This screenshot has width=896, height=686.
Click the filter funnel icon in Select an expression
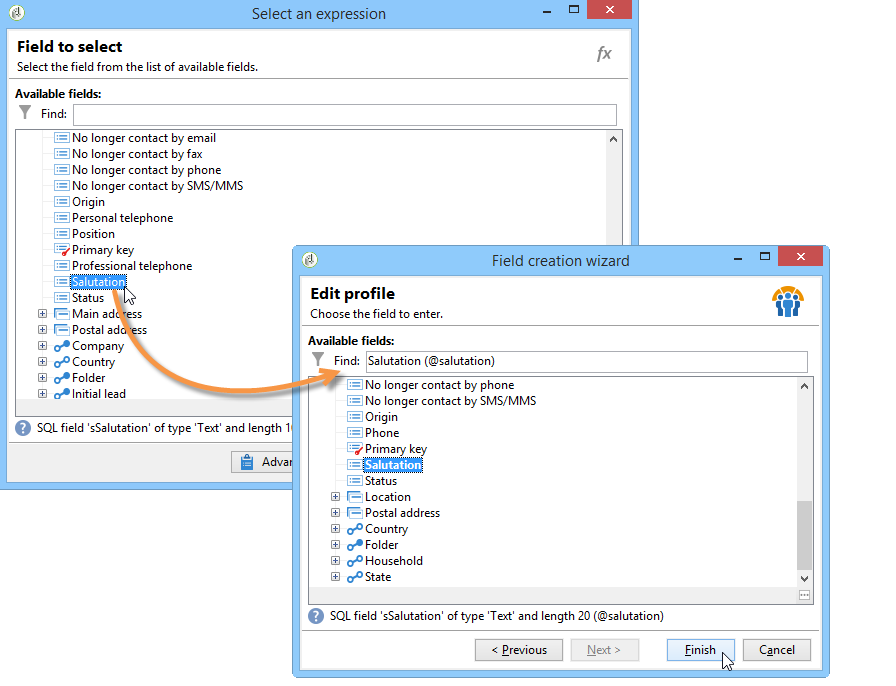tap(25, 113)
